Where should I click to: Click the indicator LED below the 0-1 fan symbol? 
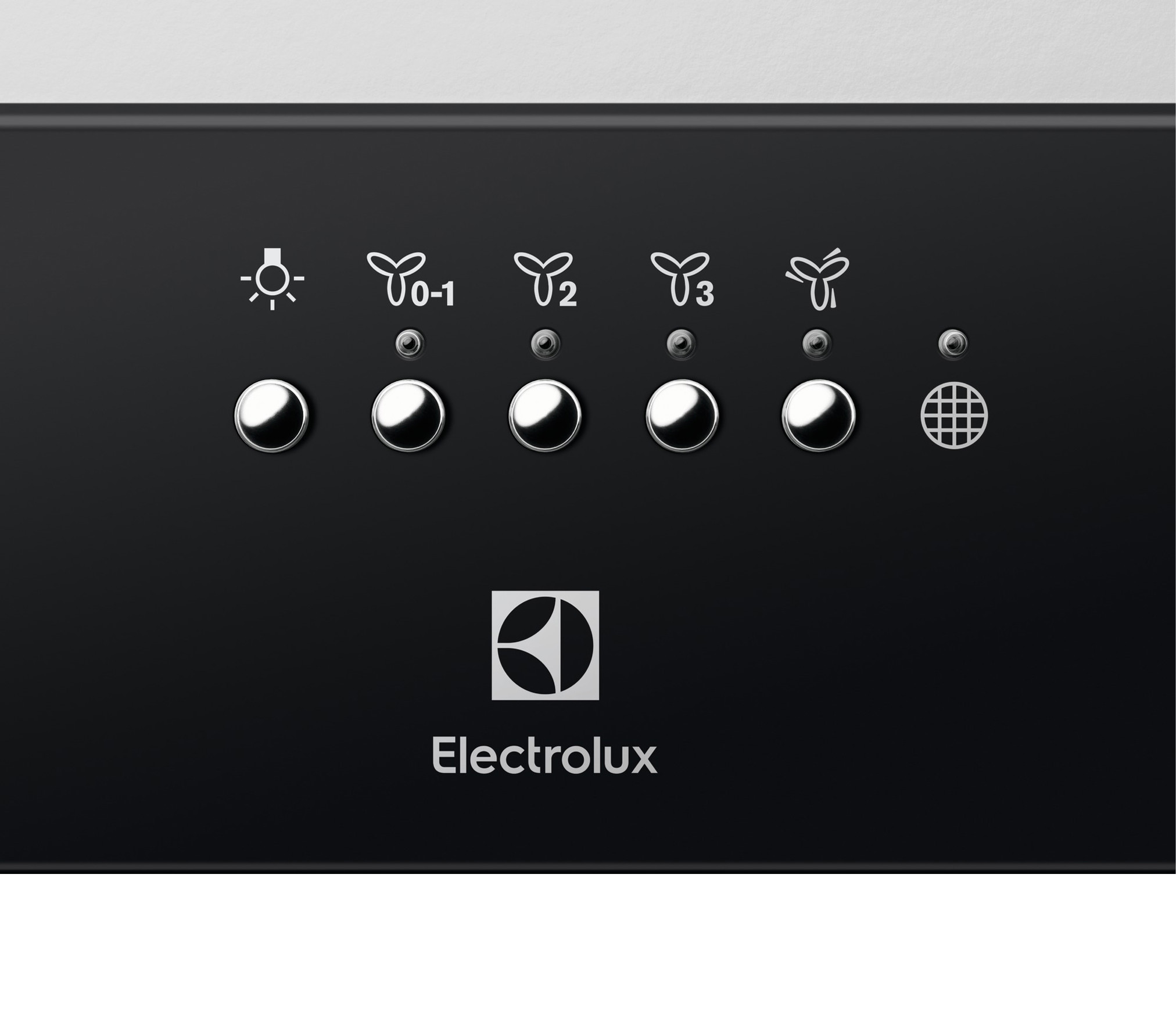pyautogui.click(x=410, y=344)
